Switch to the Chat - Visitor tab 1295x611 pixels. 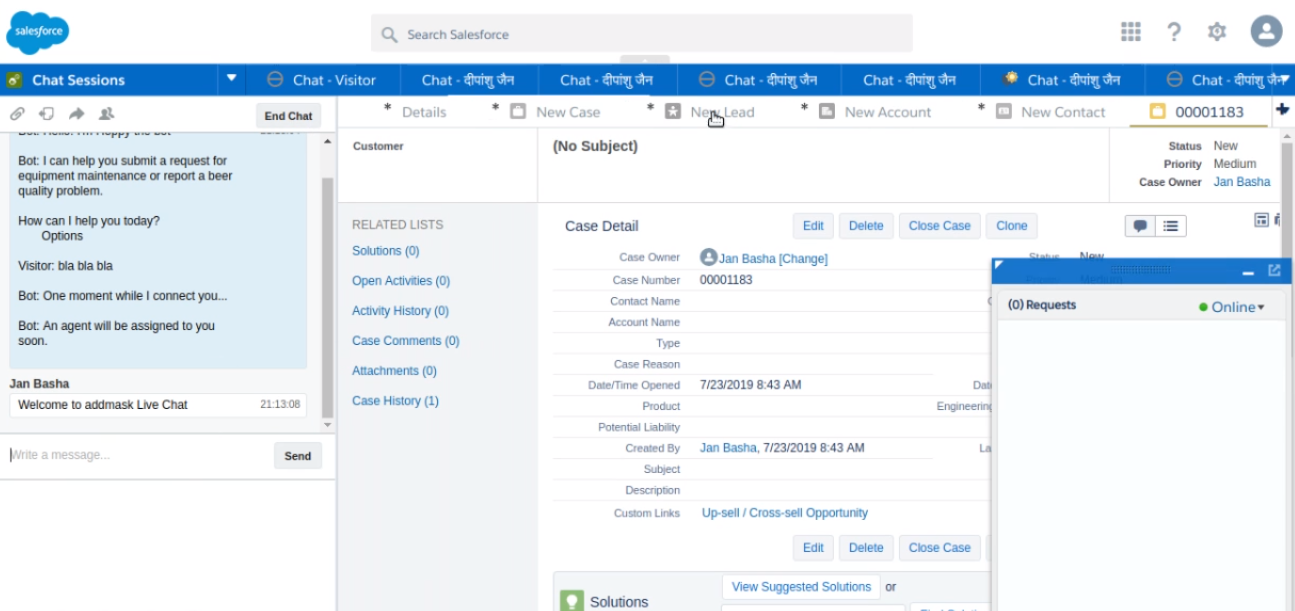point(322,80)
